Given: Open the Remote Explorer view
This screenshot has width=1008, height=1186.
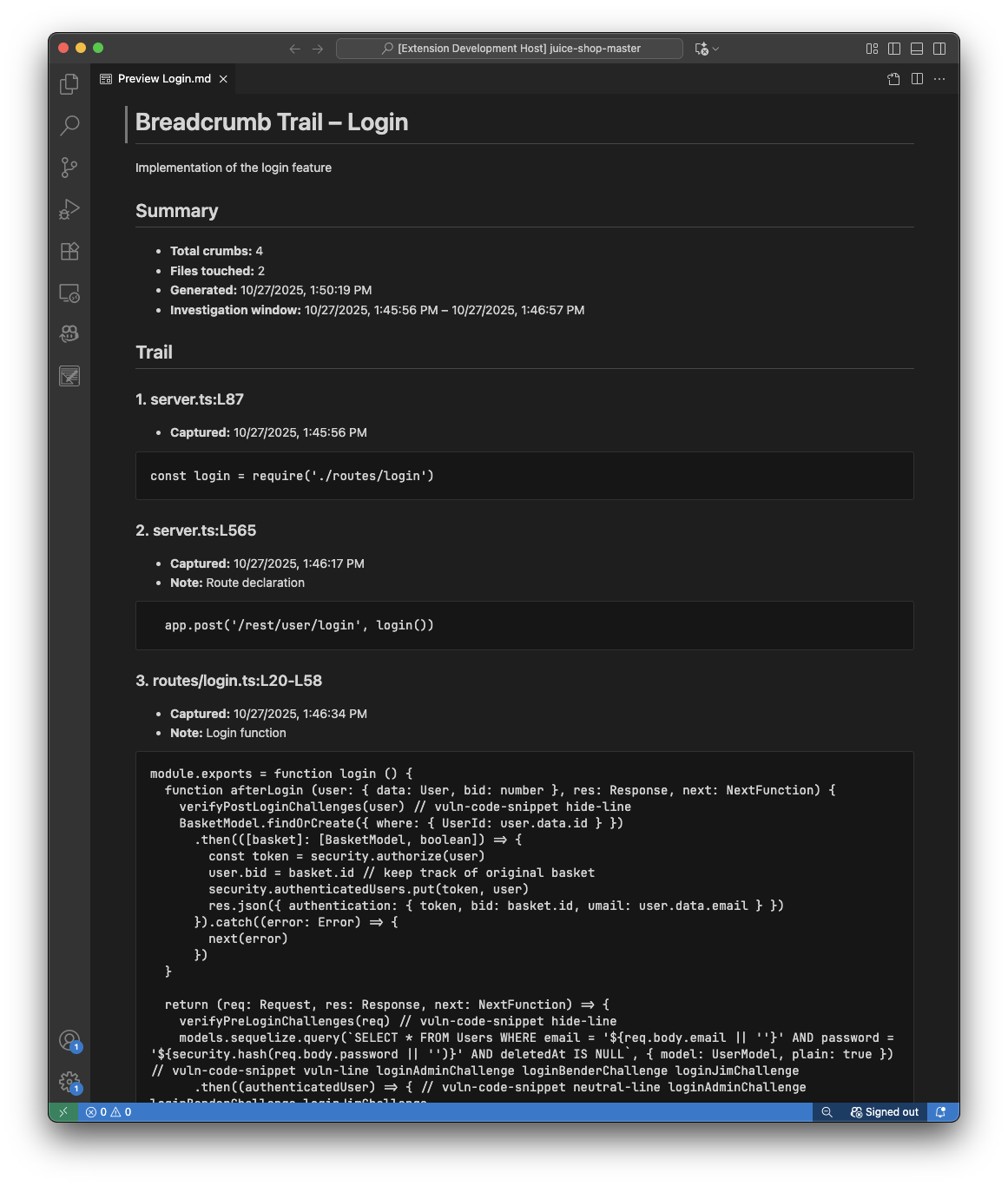Looking at the screenshot, I should (69, 293).
